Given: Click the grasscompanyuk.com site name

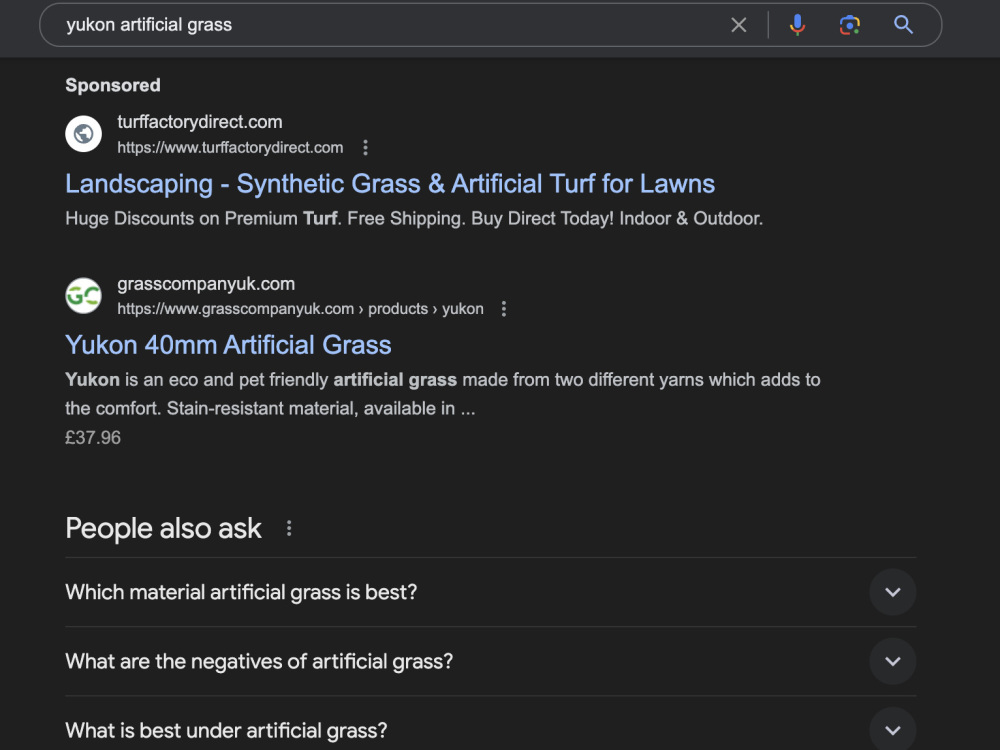Looking at the screenshot, I should pyautogui.click(x=206, y=284).
